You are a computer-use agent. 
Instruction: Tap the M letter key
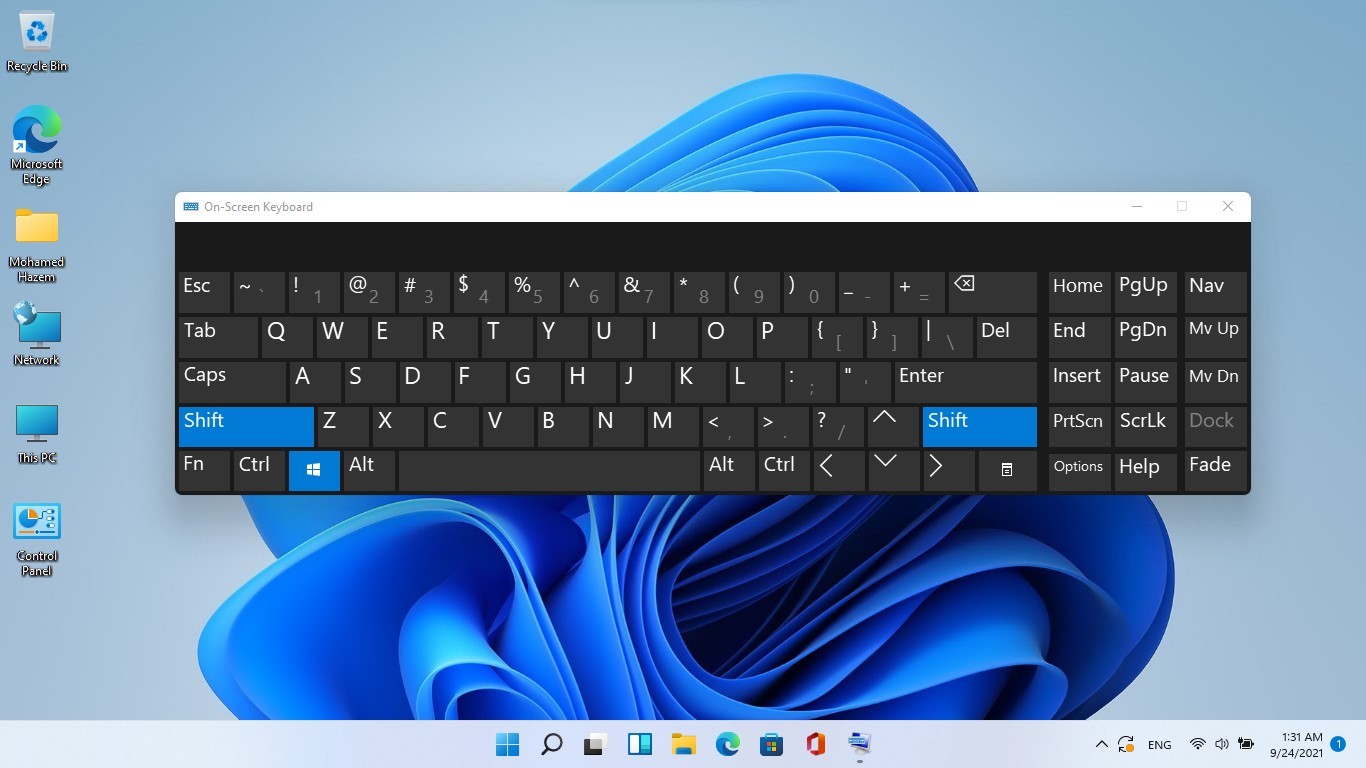pyautogui.click(x=673, y=427)
